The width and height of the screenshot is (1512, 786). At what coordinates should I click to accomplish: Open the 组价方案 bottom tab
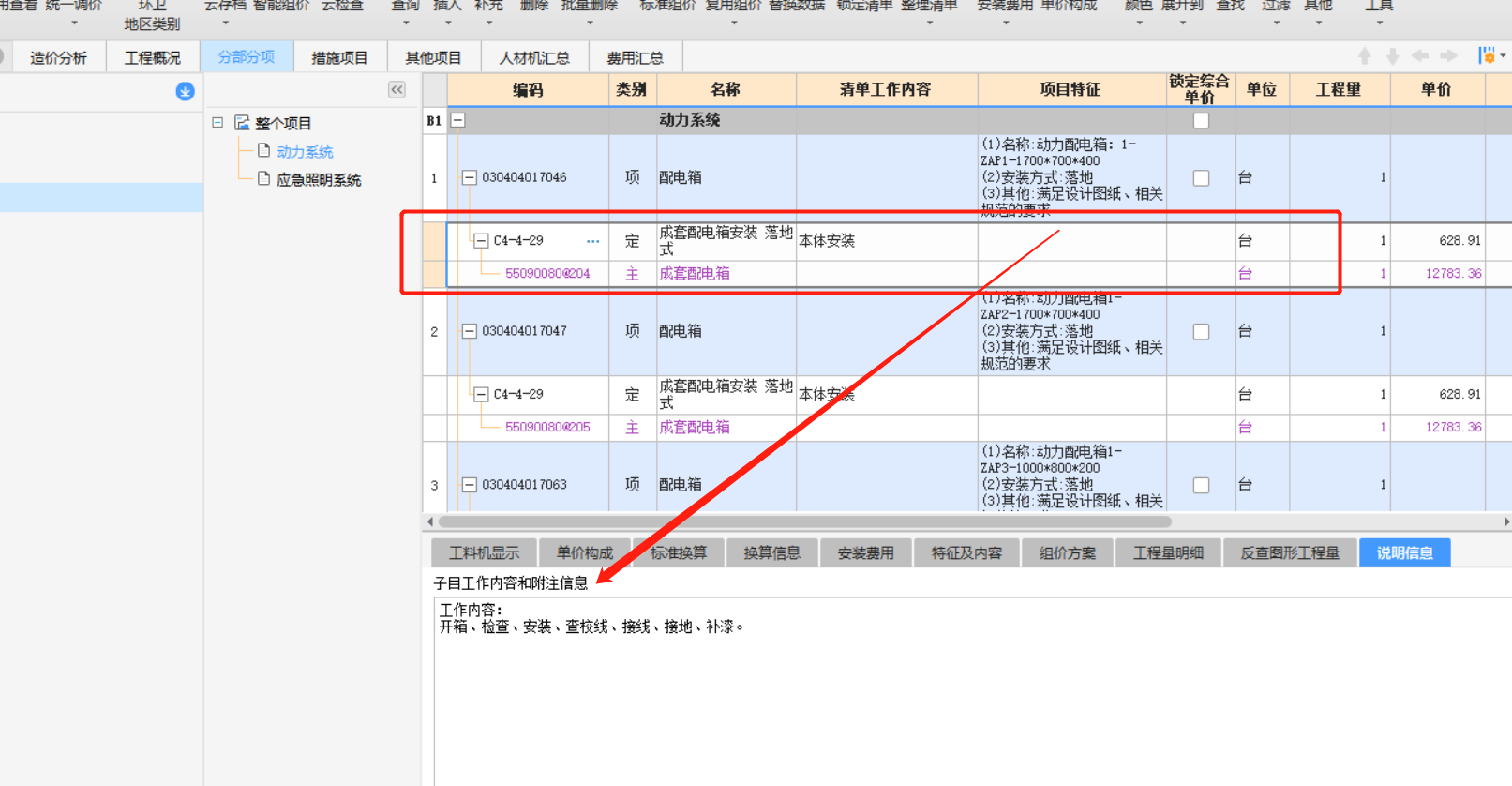[1068, 552]
